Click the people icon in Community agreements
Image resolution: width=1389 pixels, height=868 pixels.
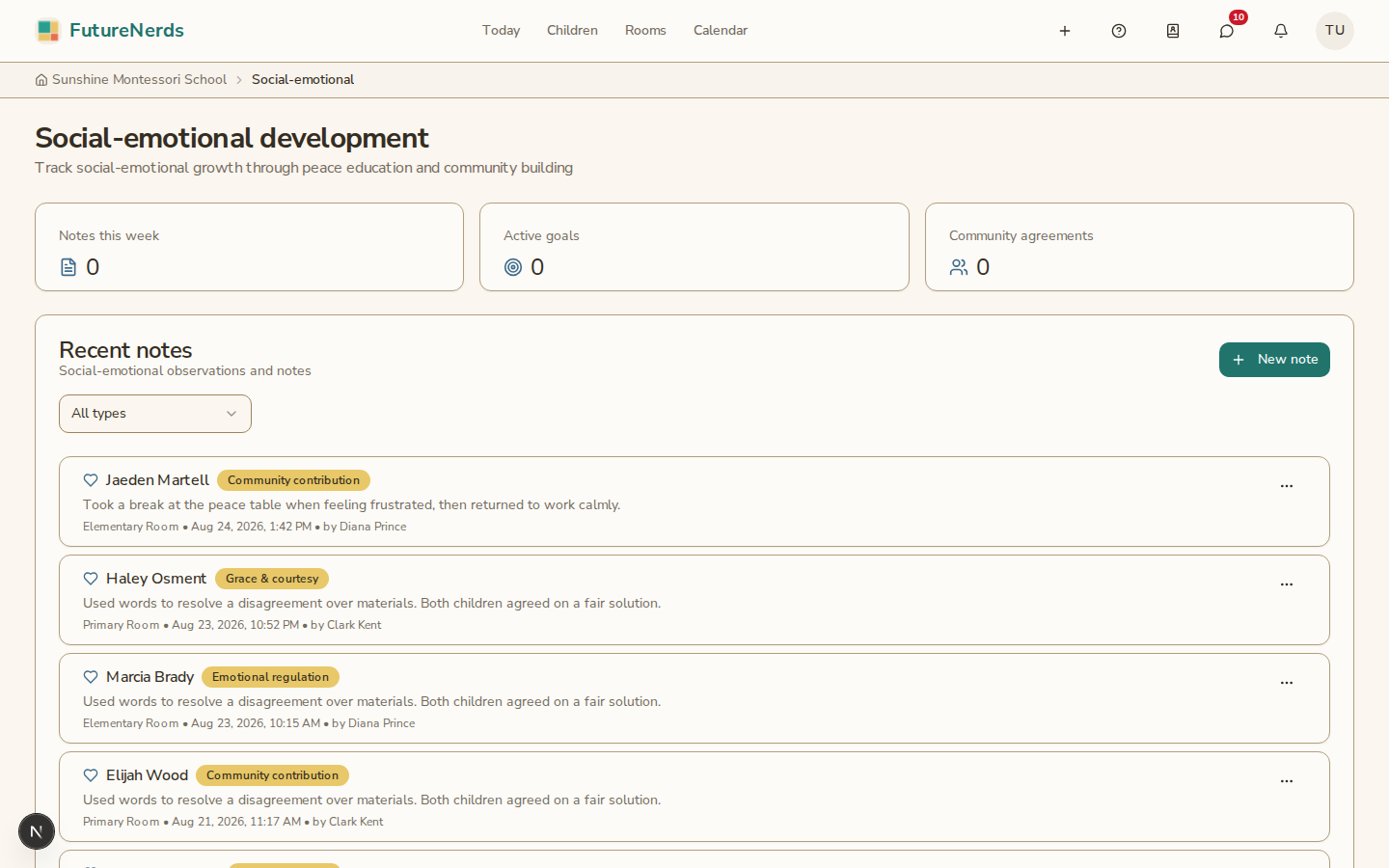click(959, 267)
